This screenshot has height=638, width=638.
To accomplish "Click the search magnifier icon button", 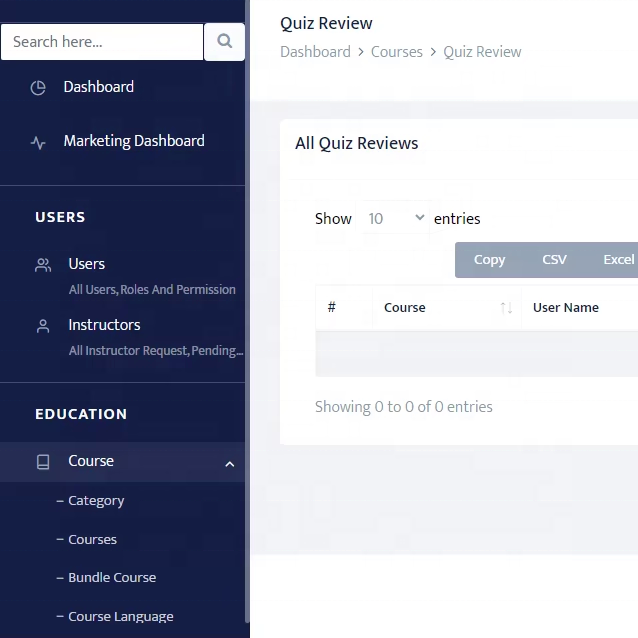I will 224,42.
